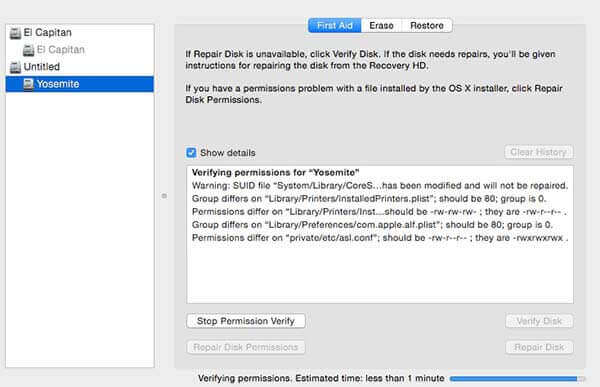This screenshot has width=600, height=387.
Task: Switch to the Restore tab
Action: point(427,26)
